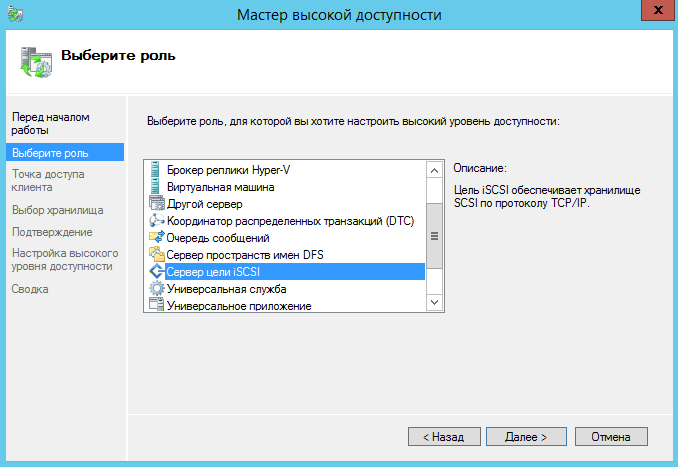Screen dimensions: 678x467
Task: Select the Выберите роль step in sidebar
Action: tap(50, 152)
